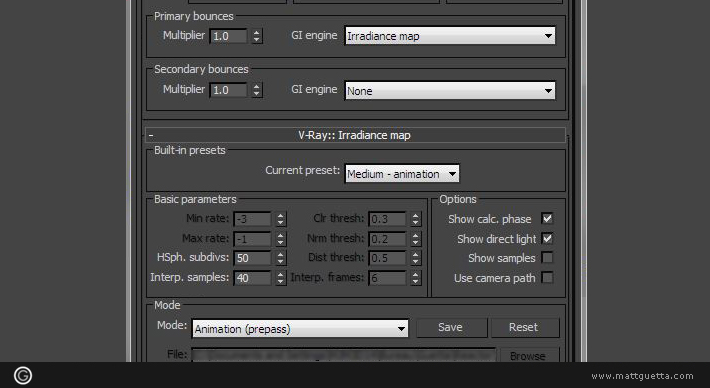Toggle Show direct light checkbox
Image resolution: width=710 pixels, height=388 pixels.
point(547,238)
